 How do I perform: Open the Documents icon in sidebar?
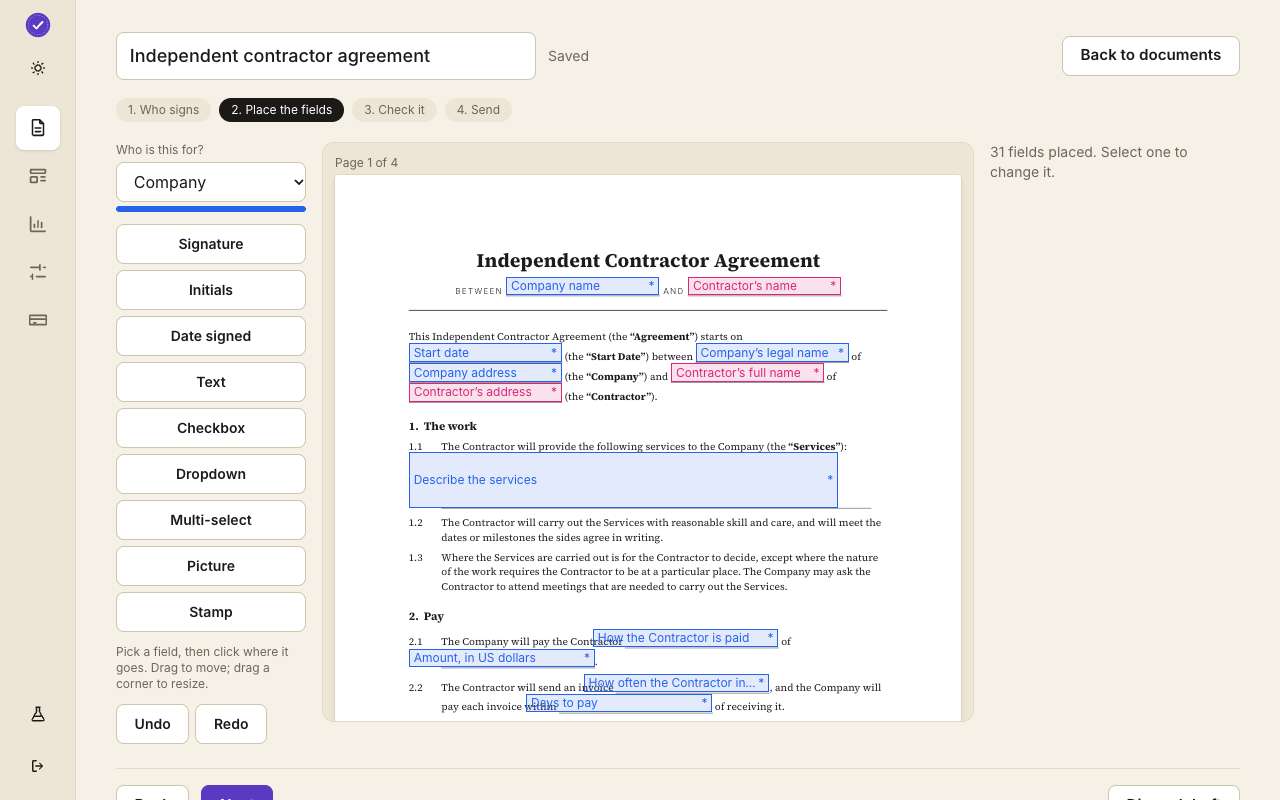(38, 128)
